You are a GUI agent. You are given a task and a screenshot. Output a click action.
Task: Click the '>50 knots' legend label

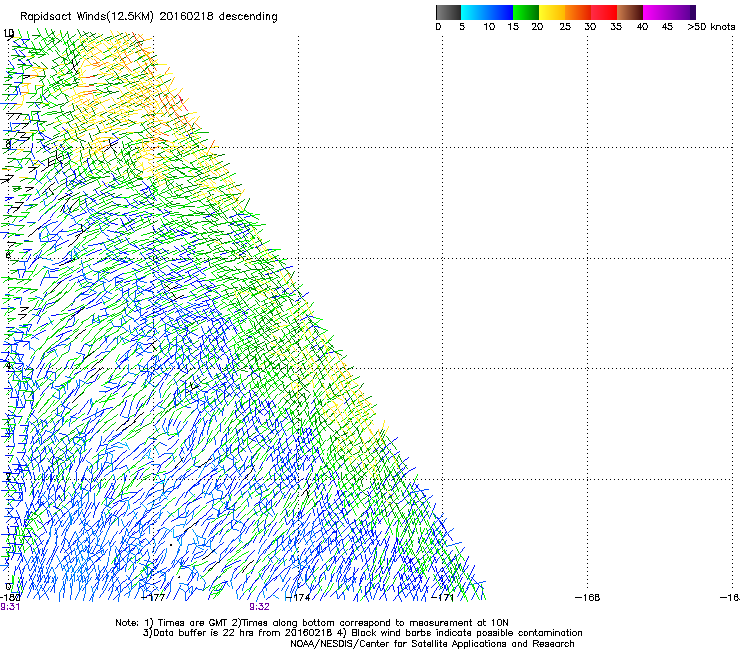pyautogui.click(x=711, y=27)
